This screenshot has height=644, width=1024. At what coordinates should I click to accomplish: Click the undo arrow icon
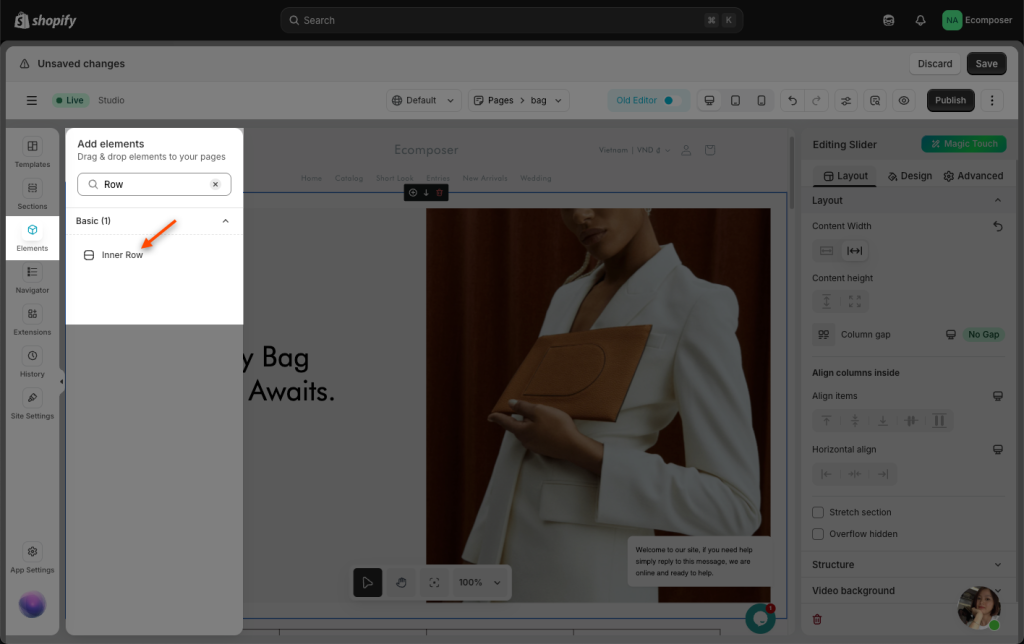pyautogui.click(x=793, y=100)
